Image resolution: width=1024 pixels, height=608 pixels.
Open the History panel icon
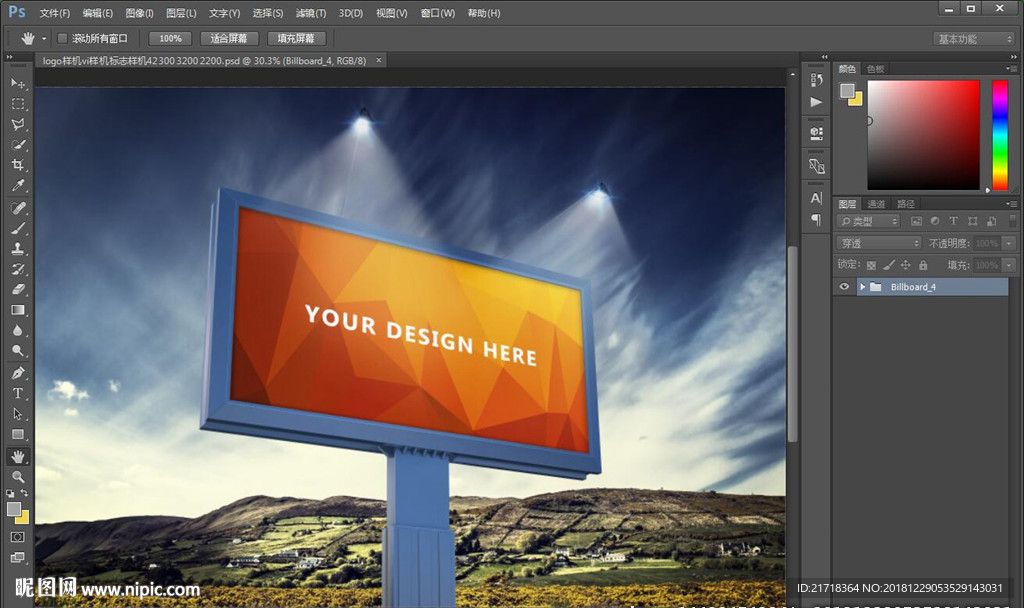click(x=817, y=80)
